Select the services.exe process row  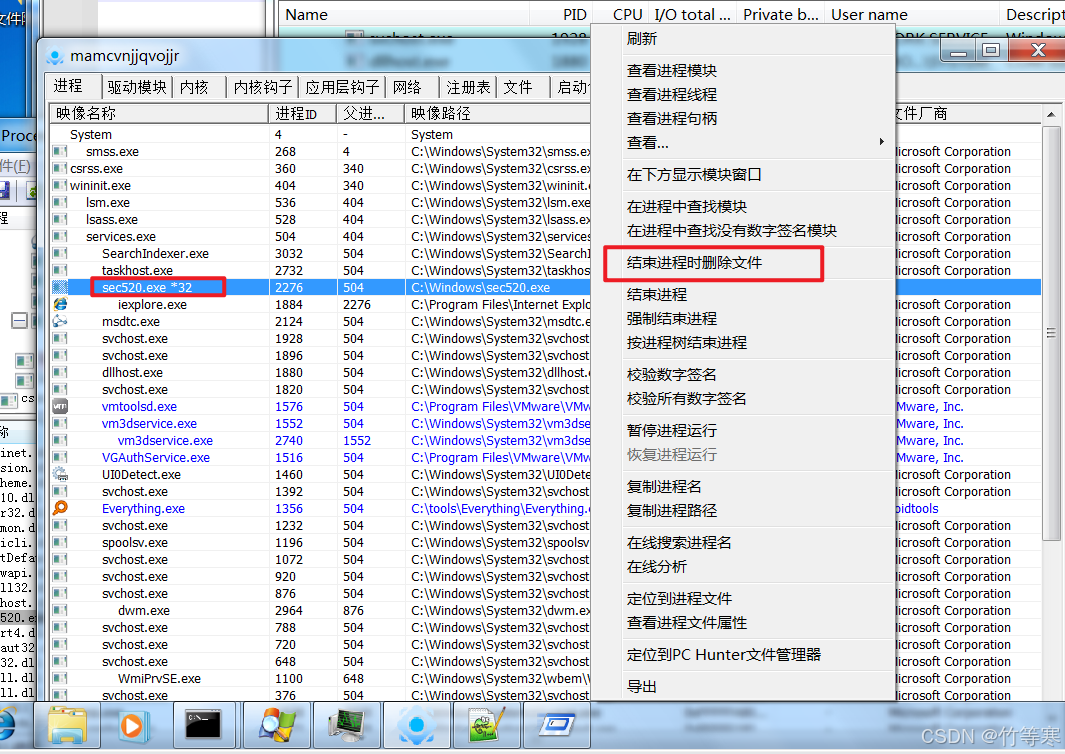pyautogui.click(x=121, y=237)
